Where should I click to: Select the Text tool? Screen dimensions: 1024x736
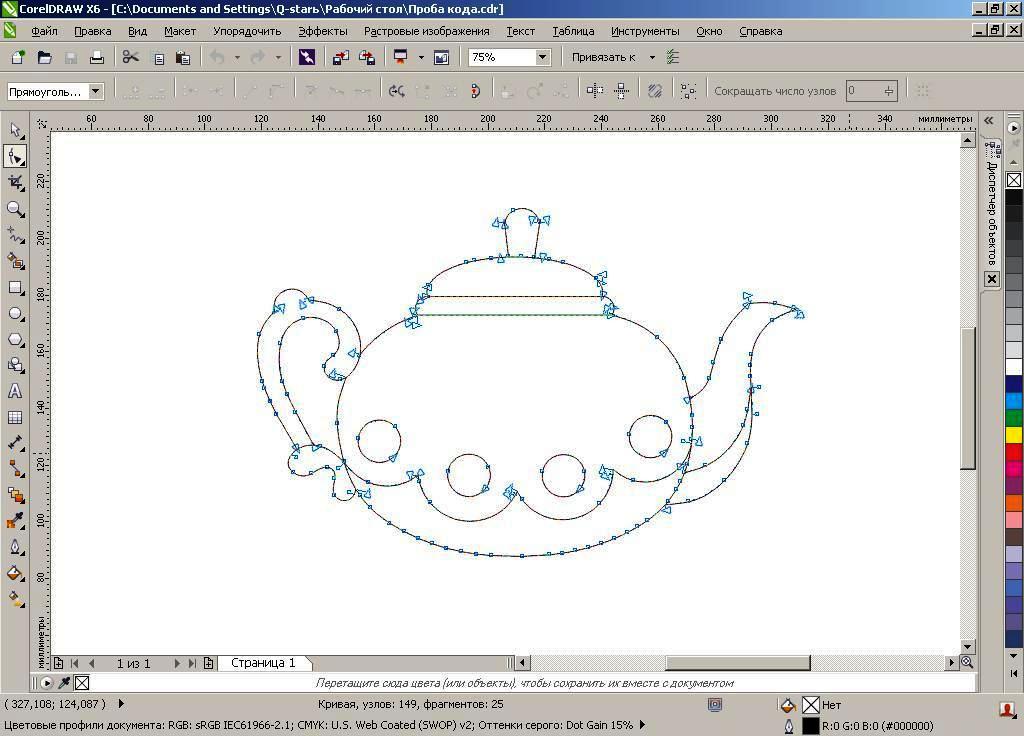click(x=15, y=391)
